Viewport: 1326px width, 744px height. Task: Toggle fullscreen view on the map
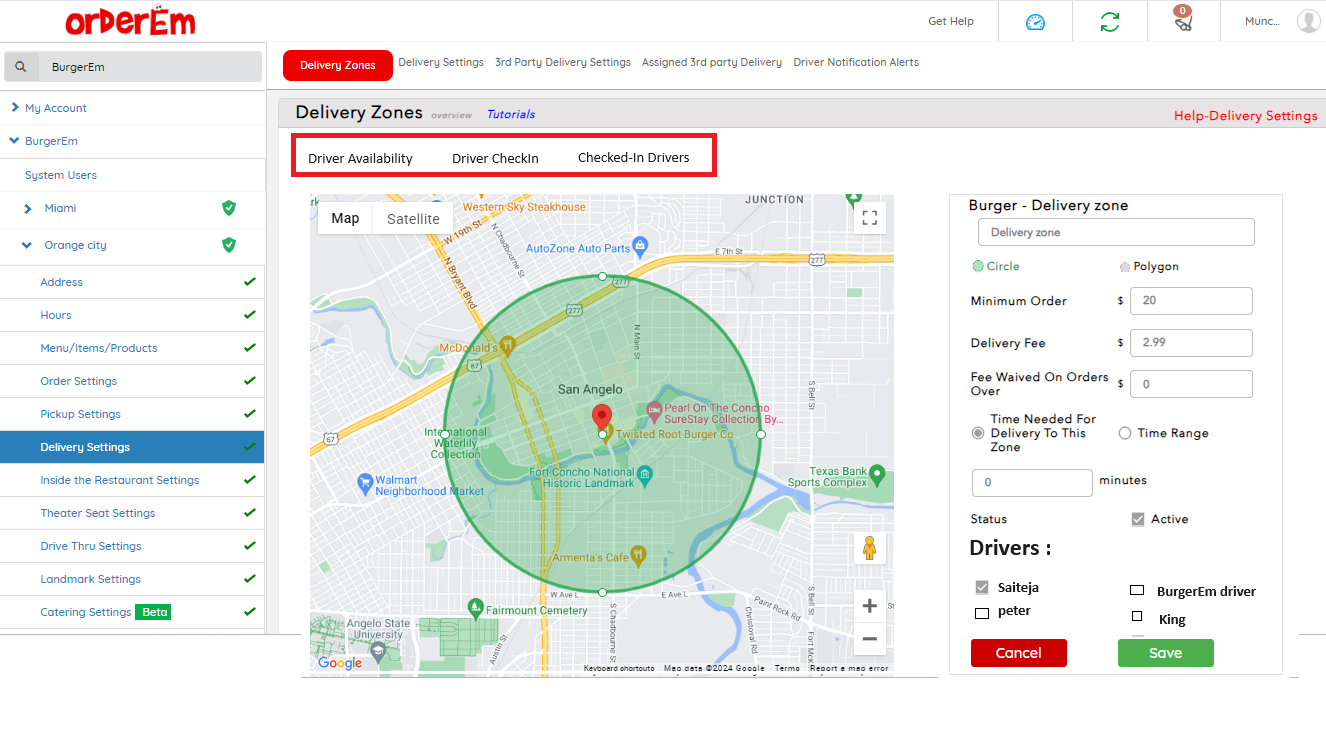pos(869,218)
